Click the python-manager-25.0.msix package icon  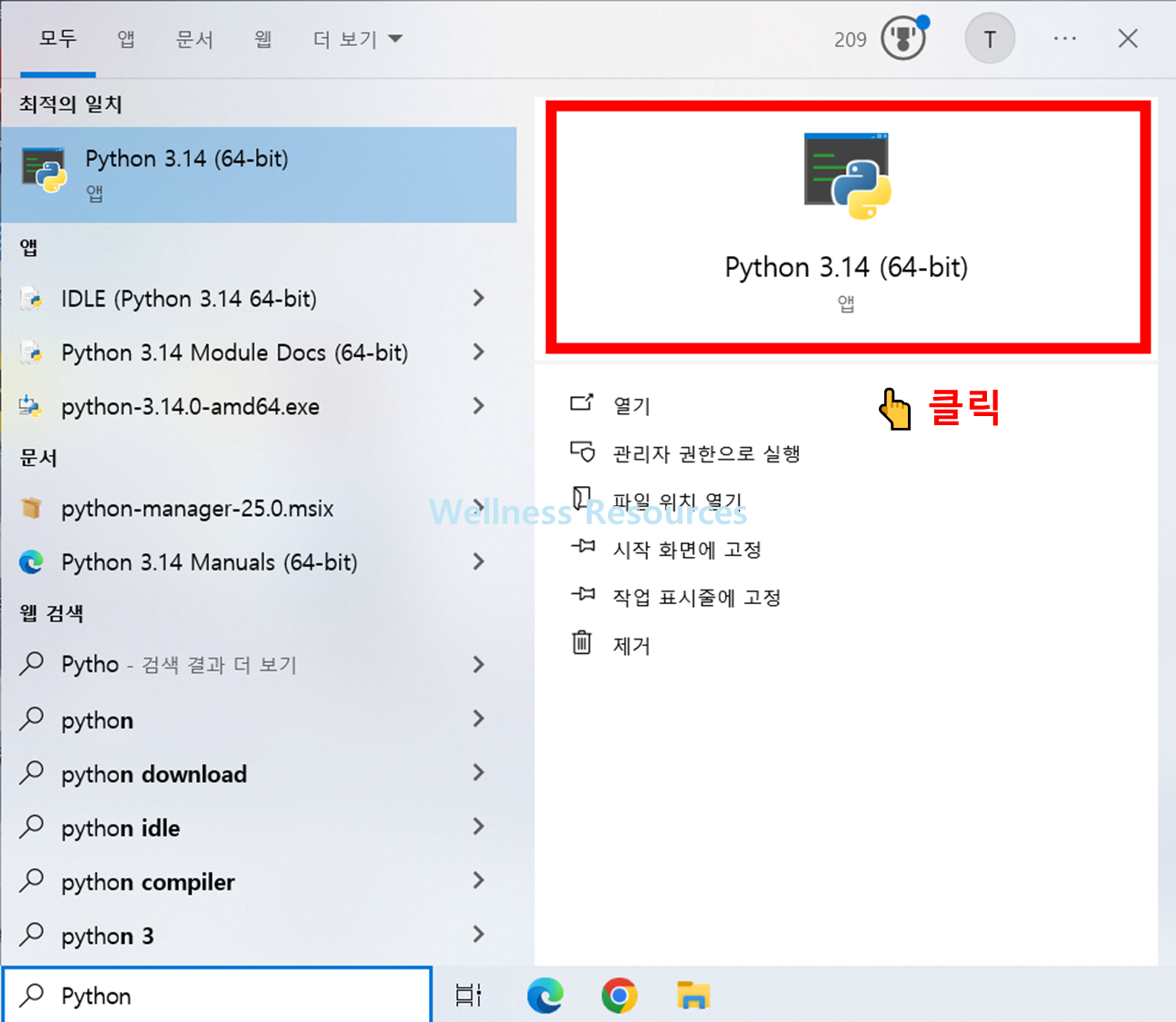coord(32,508)
